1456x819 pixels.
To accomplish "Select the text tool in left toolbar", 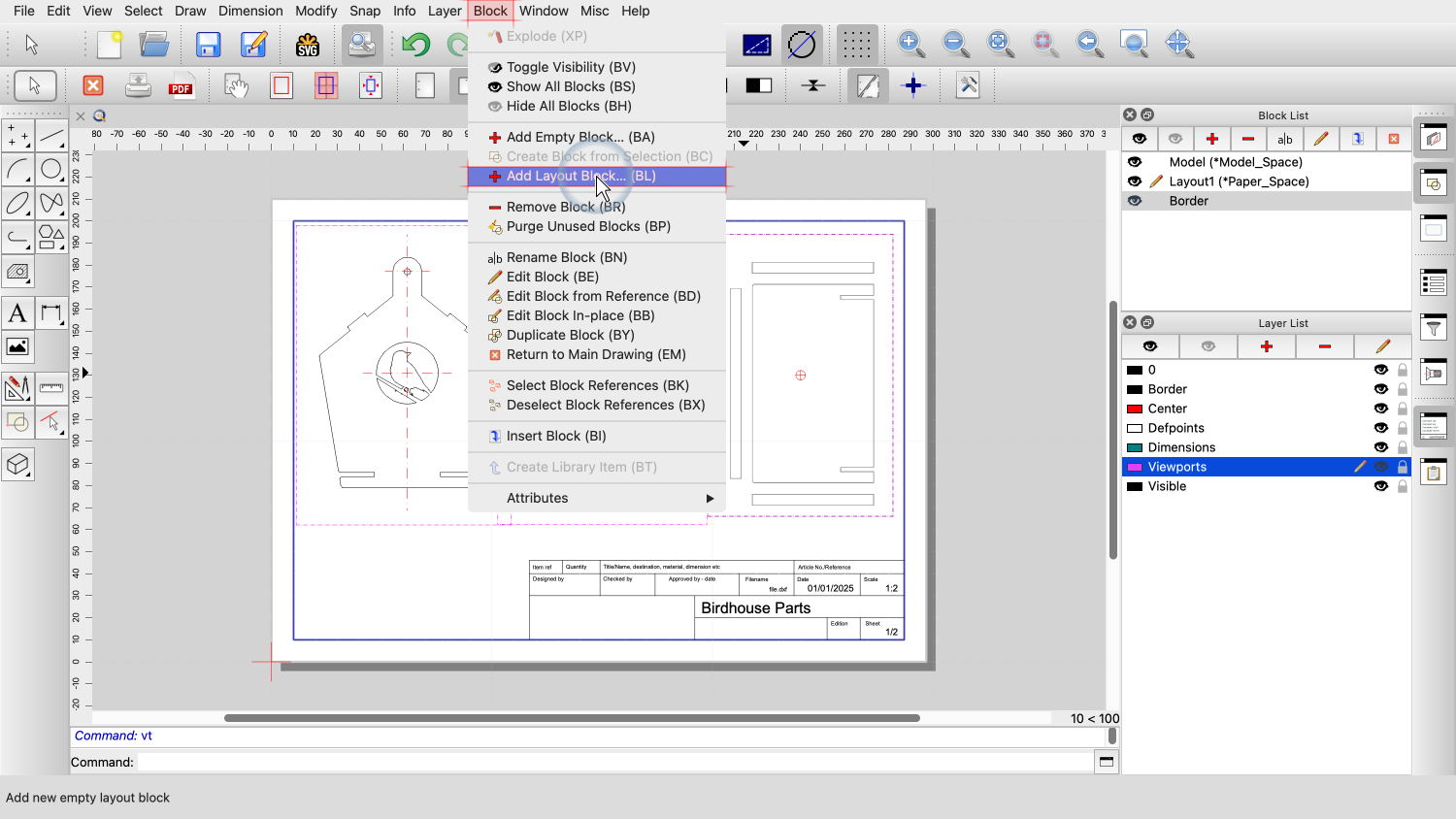I will click(x=17, y=313).
